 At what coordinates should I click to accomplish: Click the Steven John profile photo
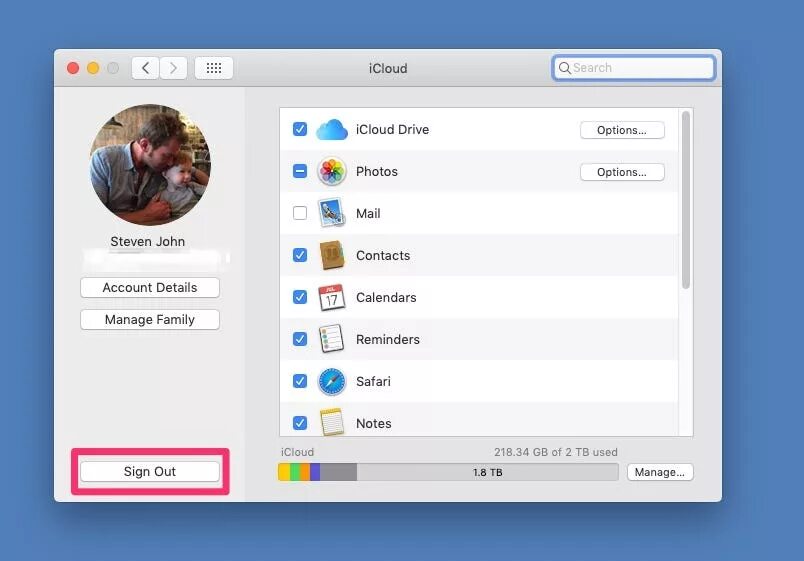click(150, 165)
